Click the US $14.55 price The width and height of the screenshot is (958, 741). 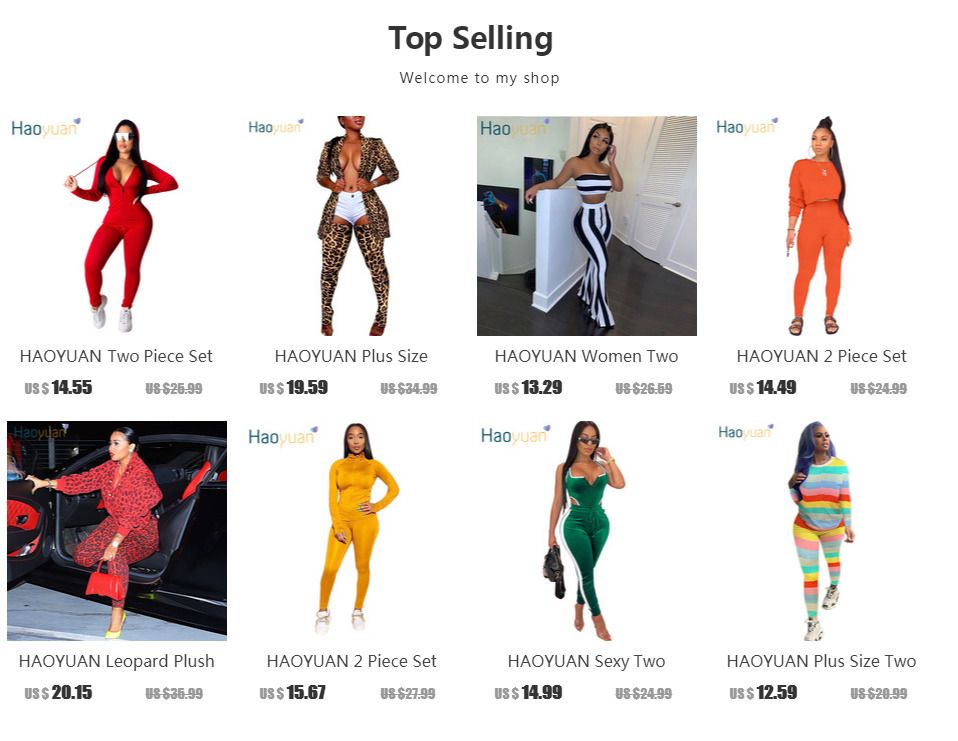[x=58, y=387]
